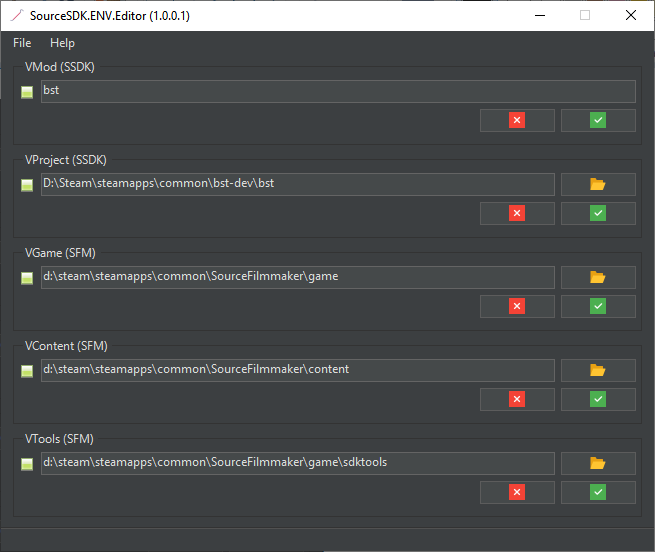This screenshot has width=655, height=552.
Task: Save VContent (SFM) via the green checkmark
Action: click(598, 399)
